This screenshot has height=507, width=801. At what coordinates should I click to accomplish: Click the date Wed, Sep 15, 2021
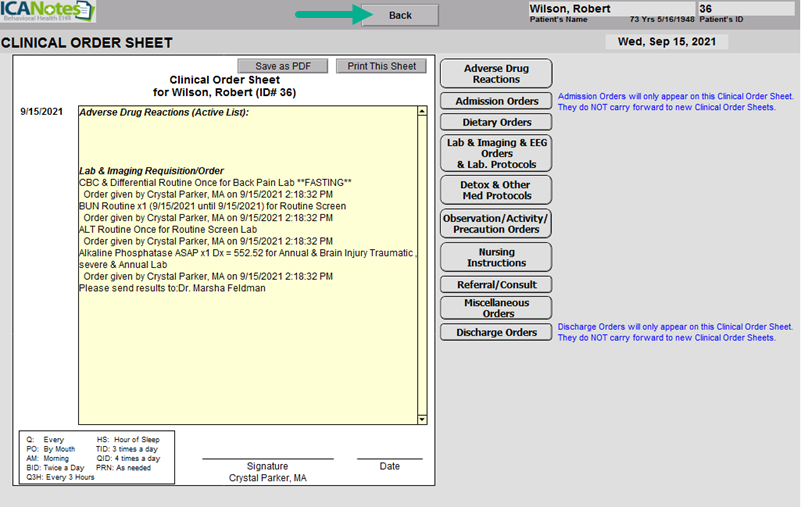point(666,42)
